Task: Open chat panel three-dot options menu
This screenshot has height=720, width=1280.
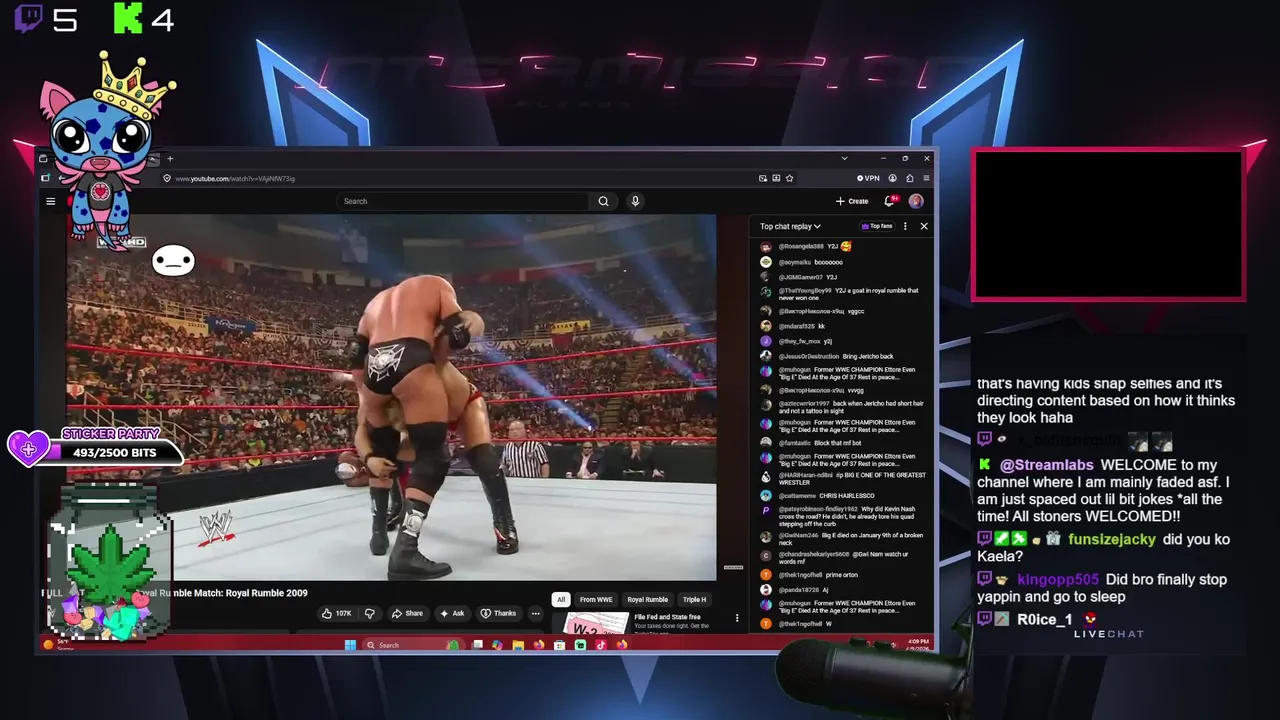Action: point(905,226)
